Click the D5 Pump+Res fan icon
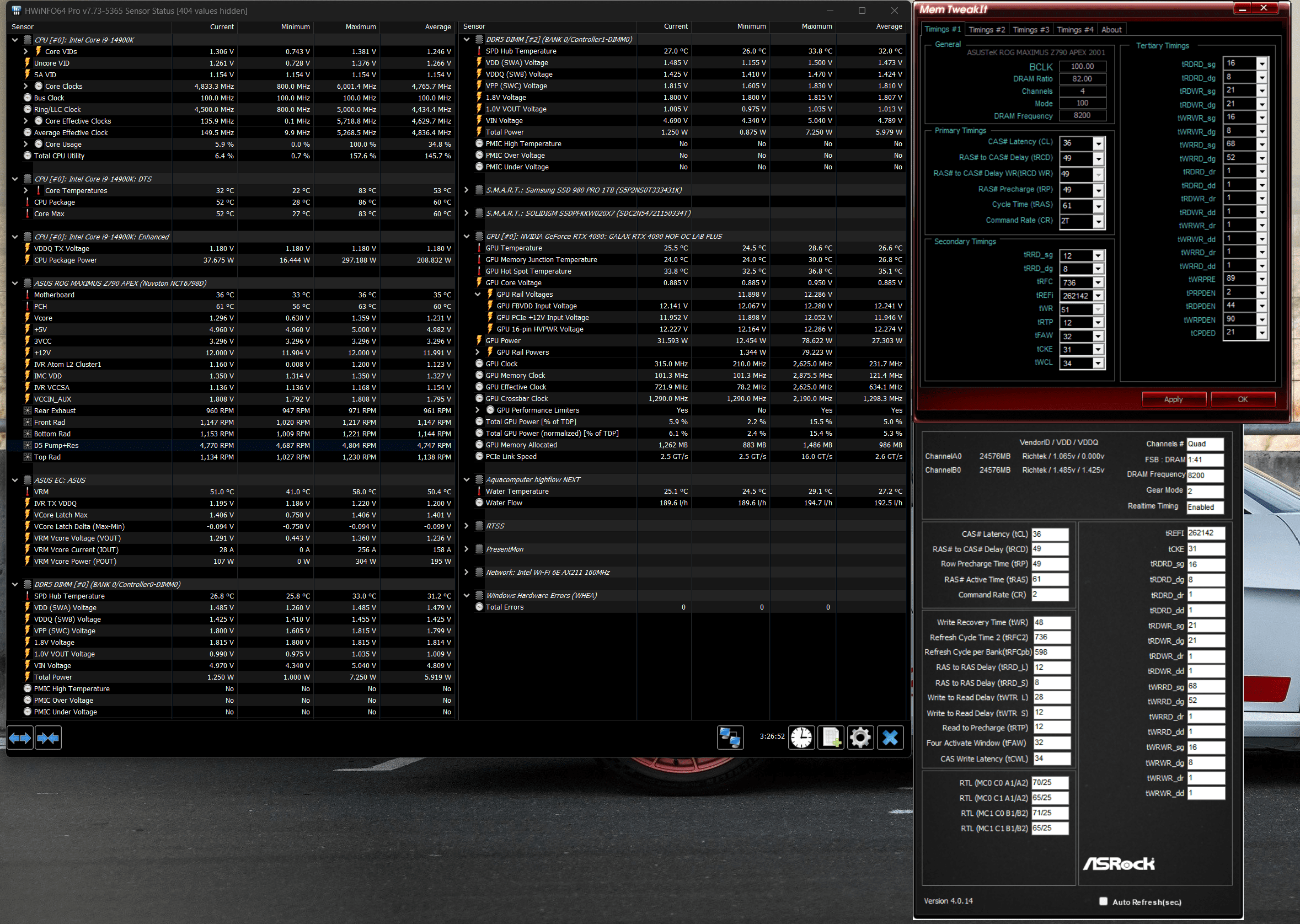This screenshot has width=1300, height=924. click(28, 446)
